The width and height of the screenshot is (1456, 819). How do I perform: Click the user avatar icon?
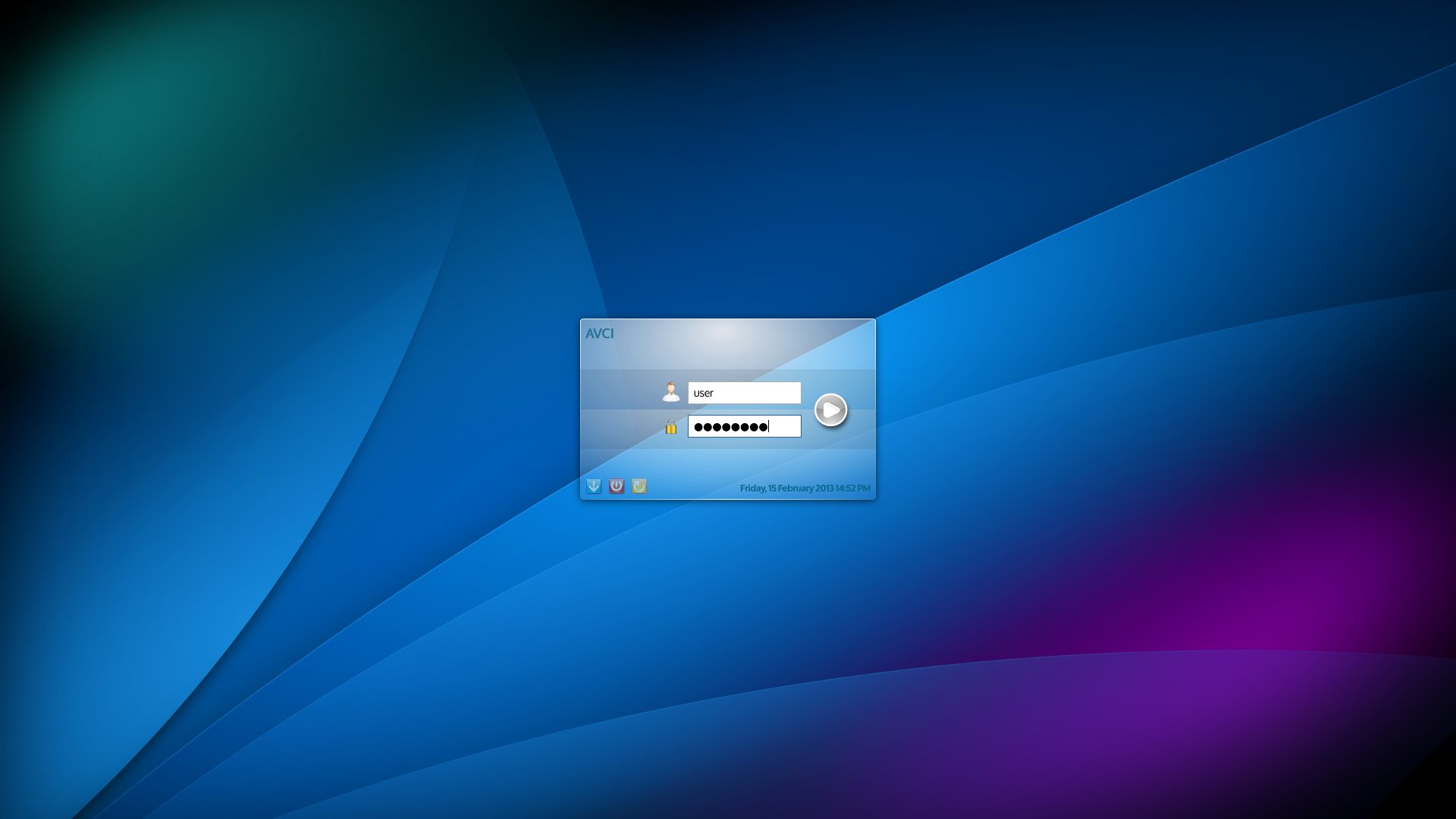pos(670,392)
